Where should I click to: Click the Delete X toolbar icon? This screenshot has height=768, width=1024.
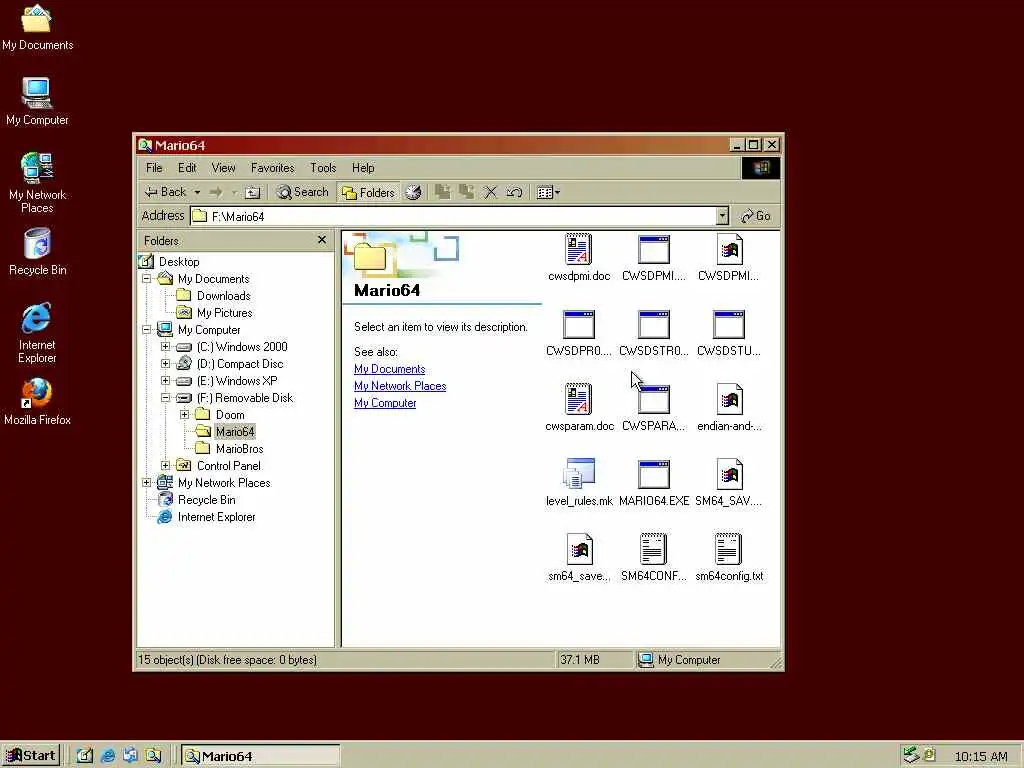pos(490,193)
